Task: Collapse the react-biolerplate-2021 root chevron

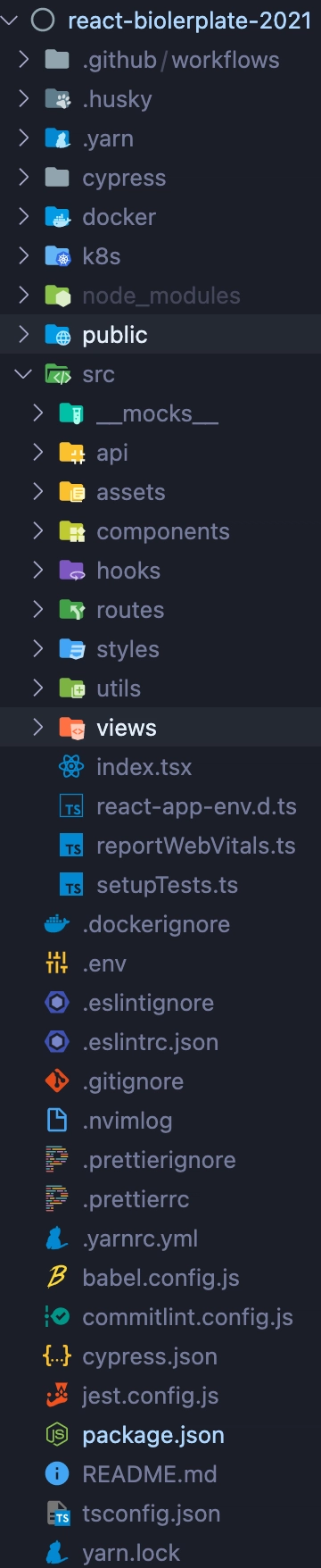Action: pyautogui.click(x=10, y=21)
